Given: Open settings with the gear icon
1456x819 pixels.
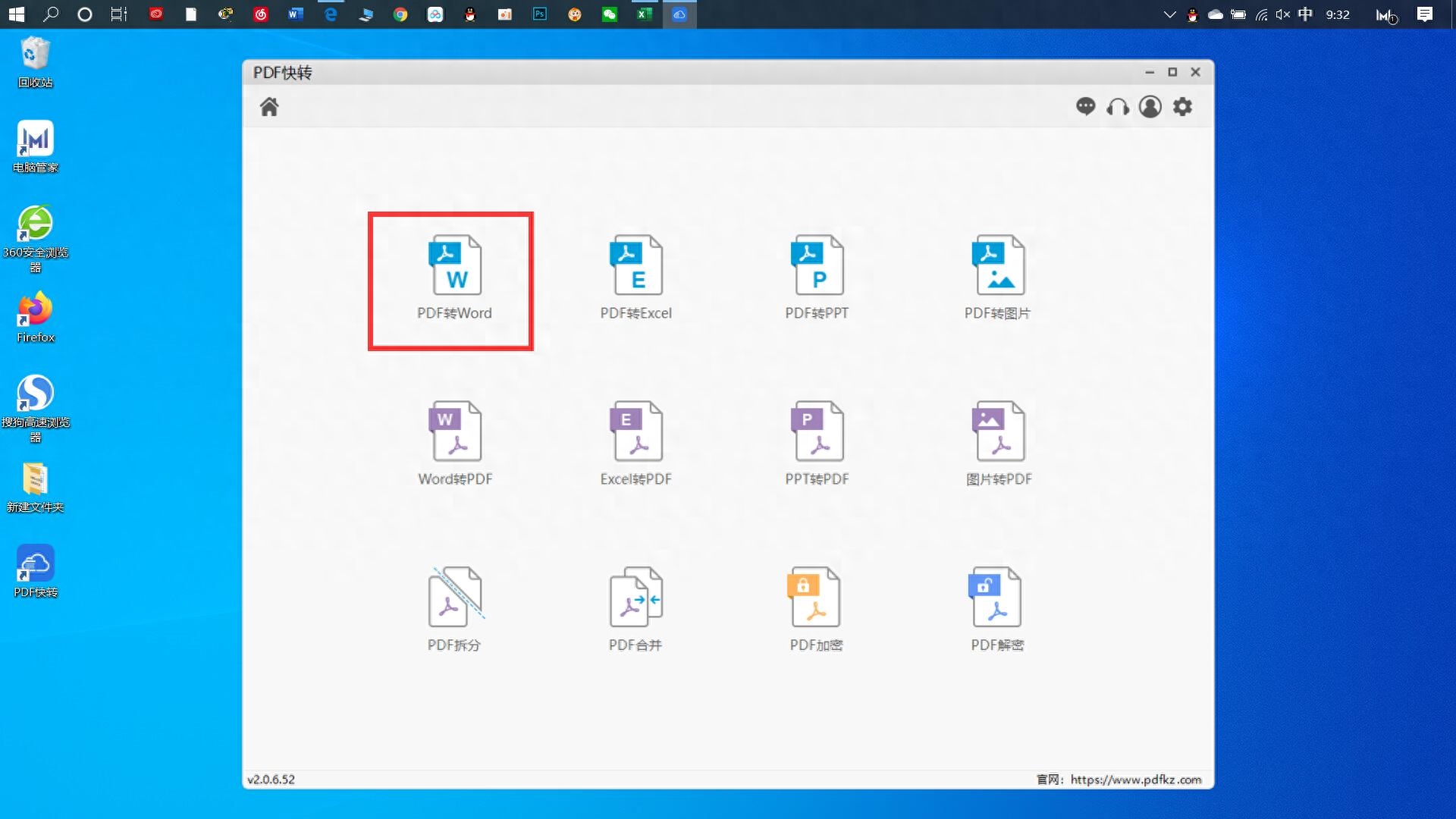Looking at the screenshot, I should (1183, 107).
